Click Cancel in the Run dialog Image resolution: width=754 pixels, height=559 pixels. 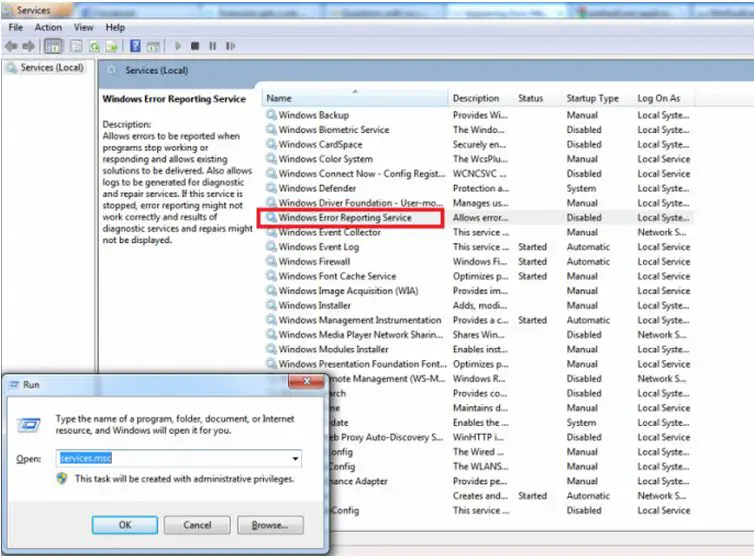197,525
